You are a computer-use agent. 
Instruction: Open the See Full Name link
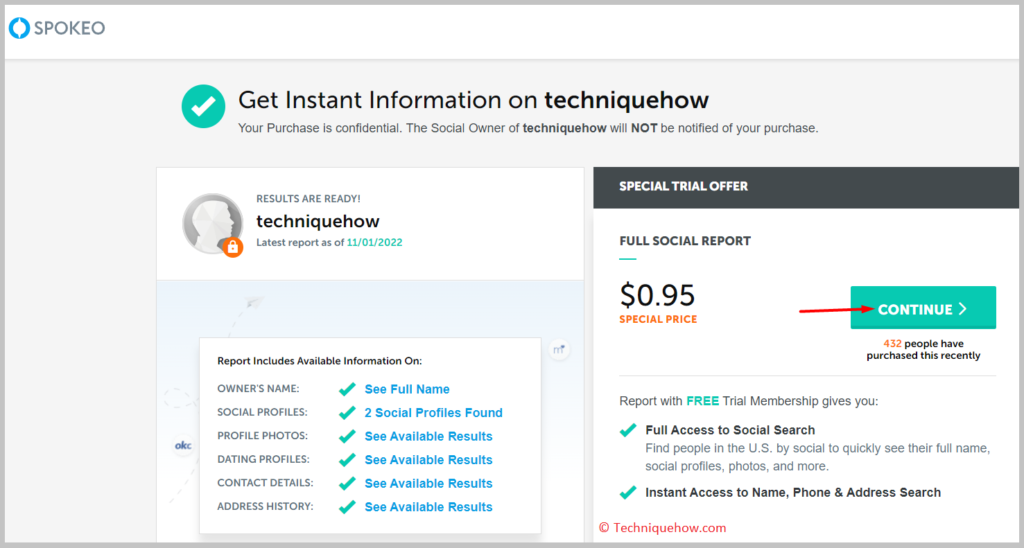click(x=407, y=389)
